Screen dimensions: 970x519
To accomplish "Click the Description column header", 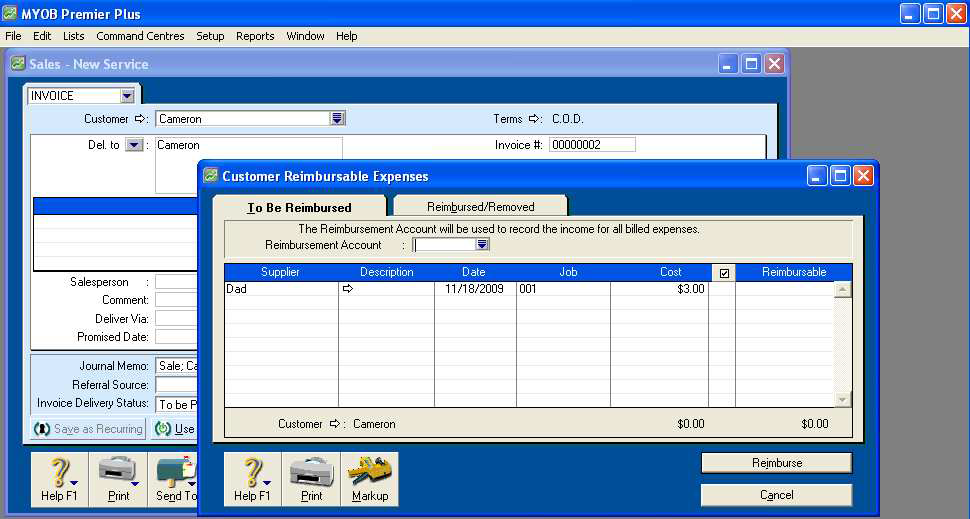I will click(x=387, y=272).
